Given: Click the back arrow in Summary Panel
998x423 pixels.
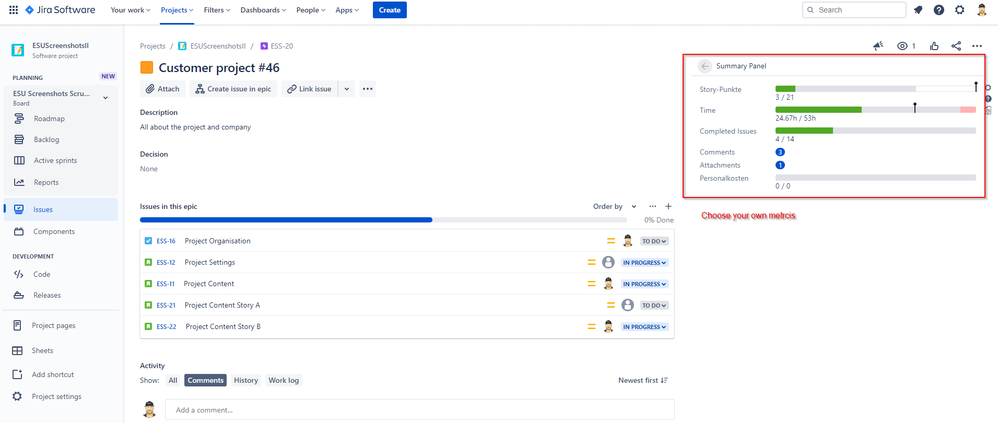Looking at the screenshot, I should 705,66.
